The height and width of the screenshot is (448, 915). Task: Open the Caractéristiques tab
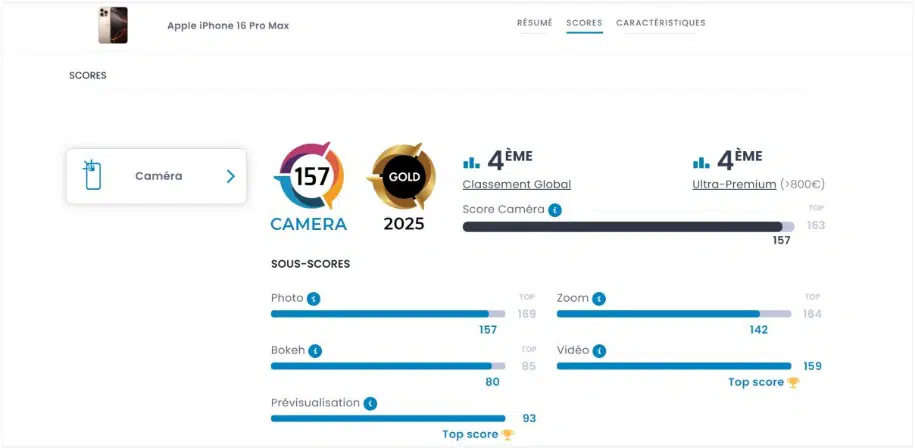point(661,23)
